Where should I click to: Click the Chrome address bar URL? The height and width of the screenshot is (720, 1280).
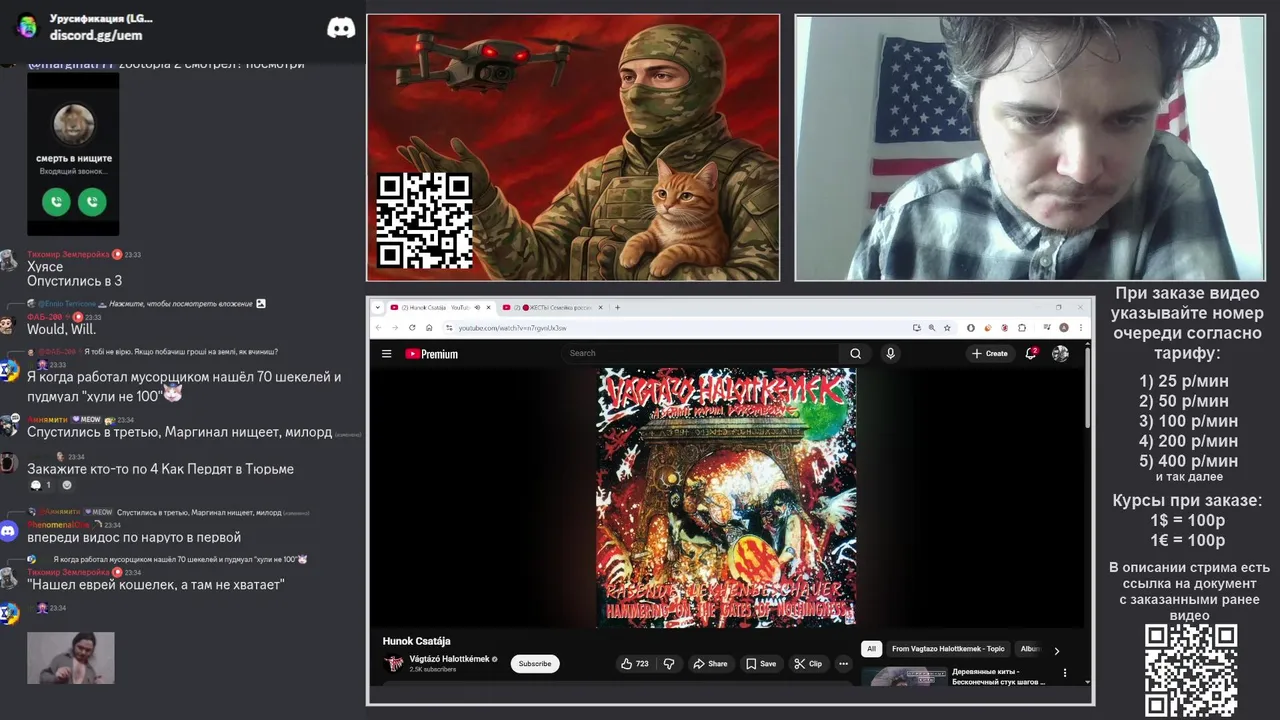tap(512, 328)
